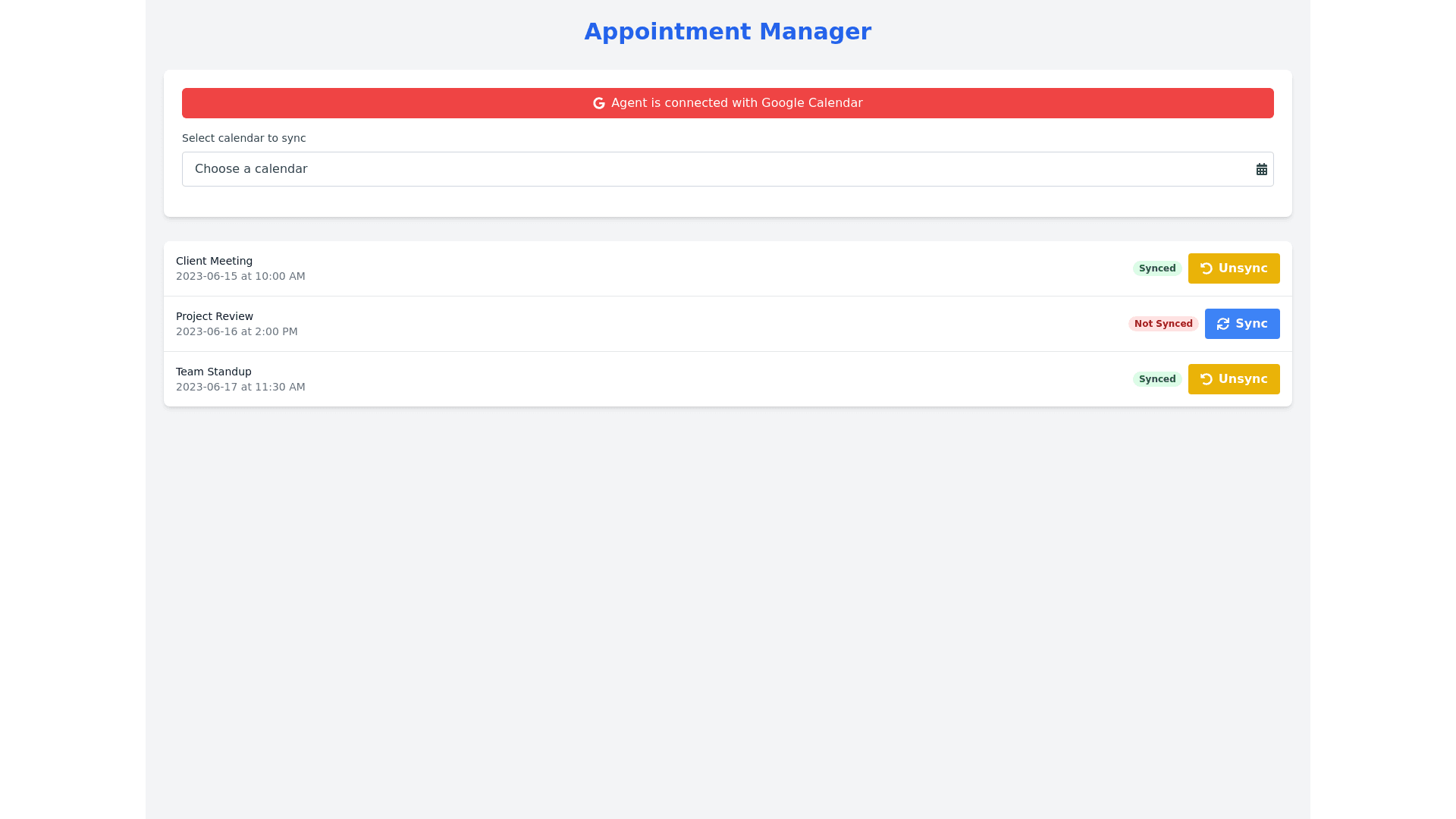
Task: Click the undo arrow icon beside Team Standup
Action: click(x=1206, y=379)
